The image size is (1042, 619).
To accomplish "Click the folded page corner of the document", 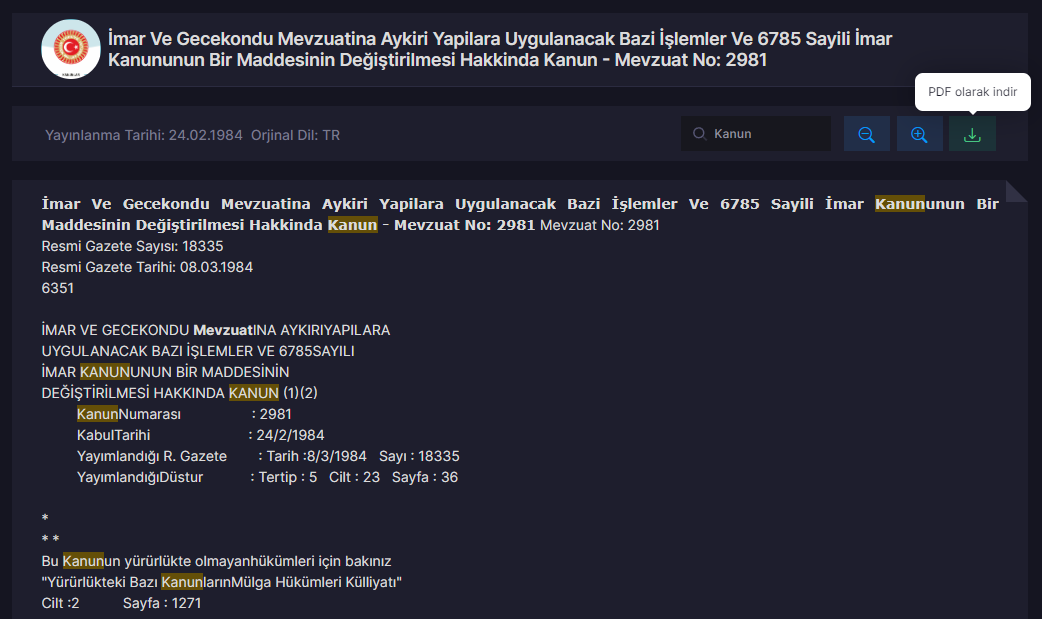I will (x=1016, y=191).
